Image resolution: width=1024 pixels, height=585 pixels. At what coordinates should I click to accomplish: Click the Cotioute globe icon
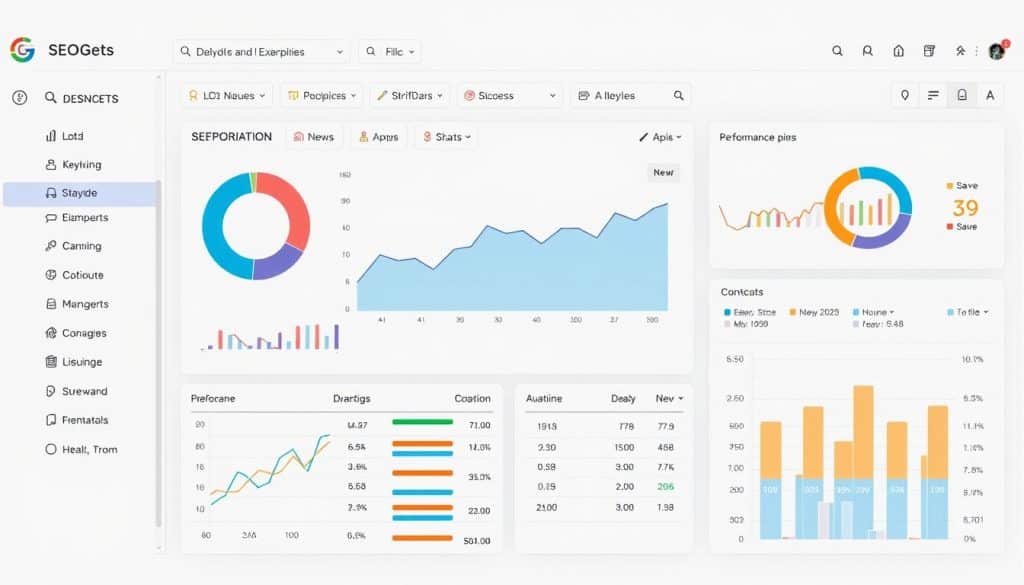pos(51,275)
